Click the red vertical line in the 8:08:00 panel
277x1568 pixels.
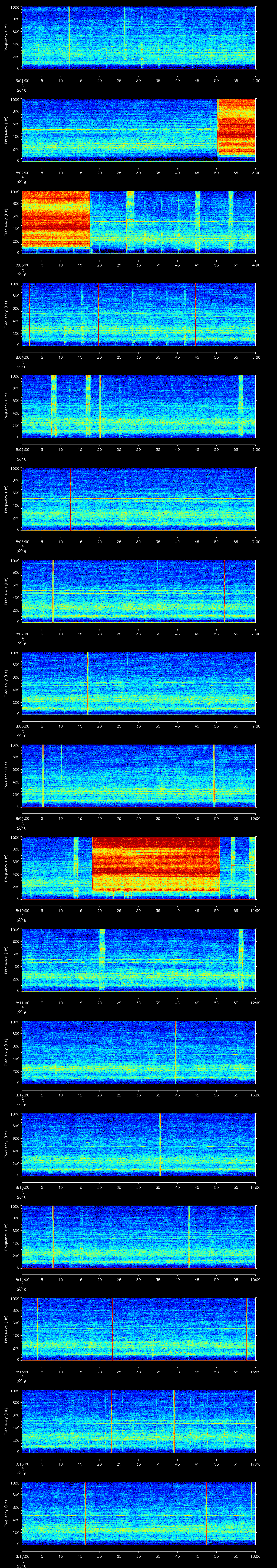click(88, 683)
